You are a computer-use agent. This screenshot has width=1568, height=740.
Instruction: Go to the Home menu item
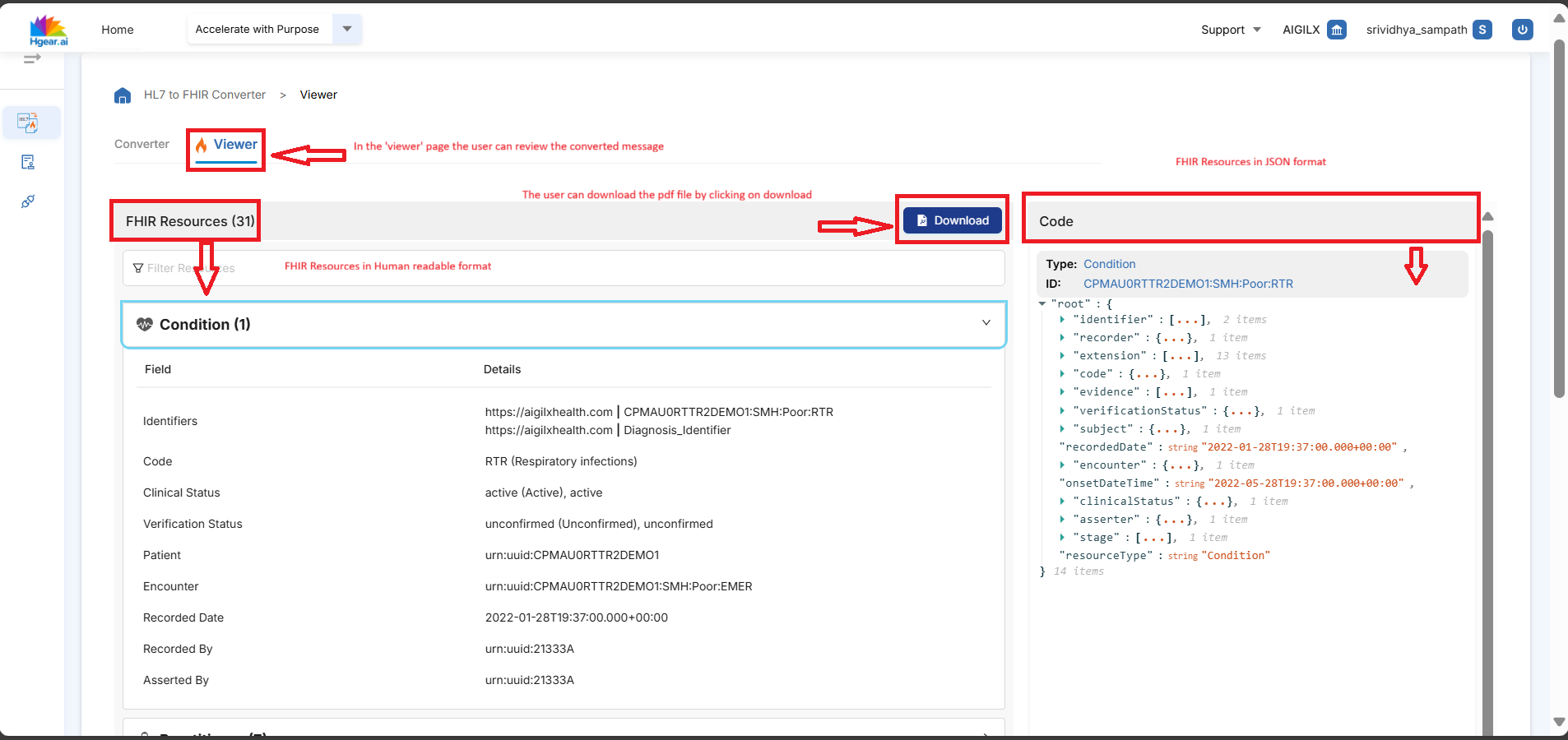[x=118, y=30]
